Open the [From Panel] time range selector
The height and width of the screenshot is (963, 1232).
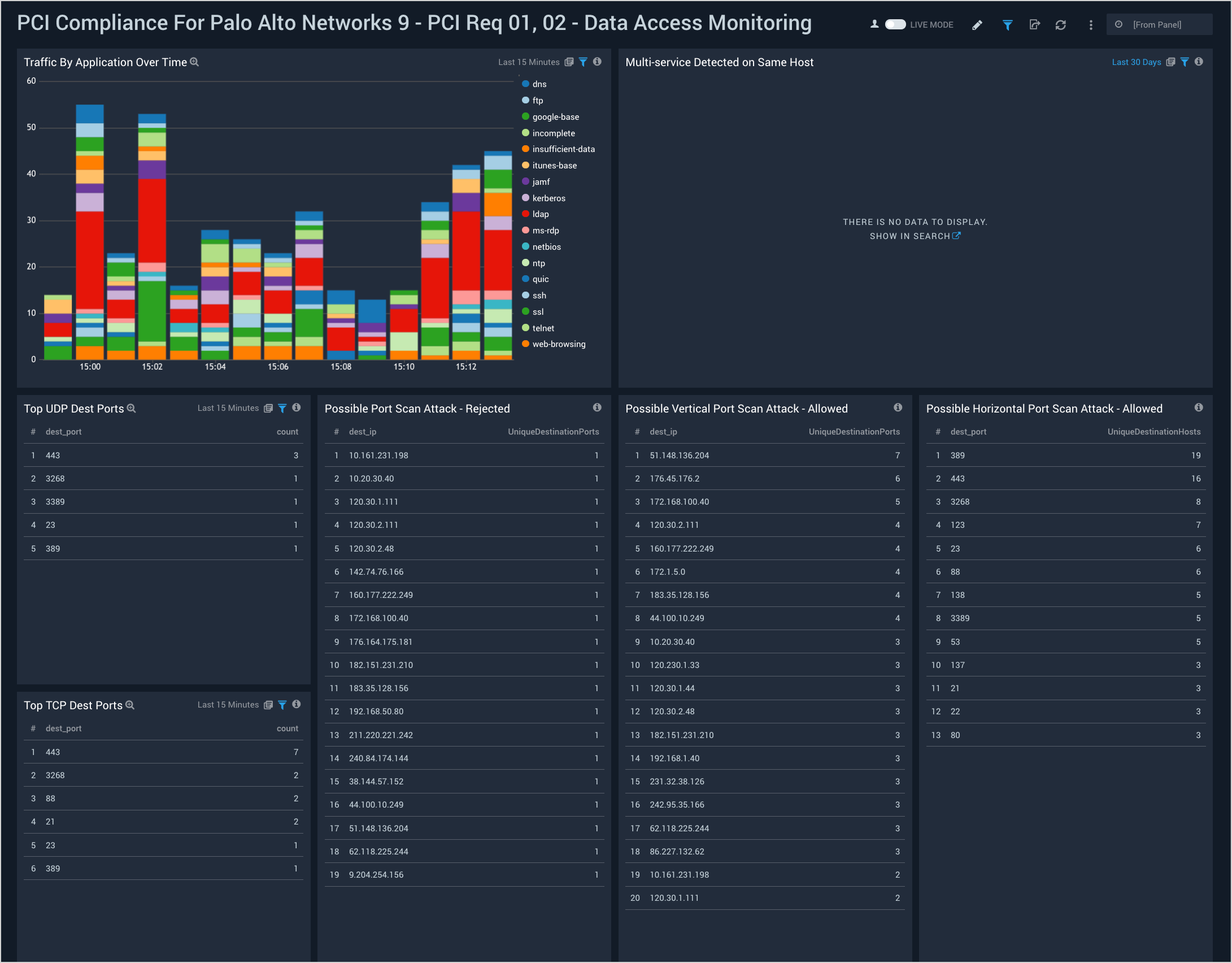(x=1159, y=24)
